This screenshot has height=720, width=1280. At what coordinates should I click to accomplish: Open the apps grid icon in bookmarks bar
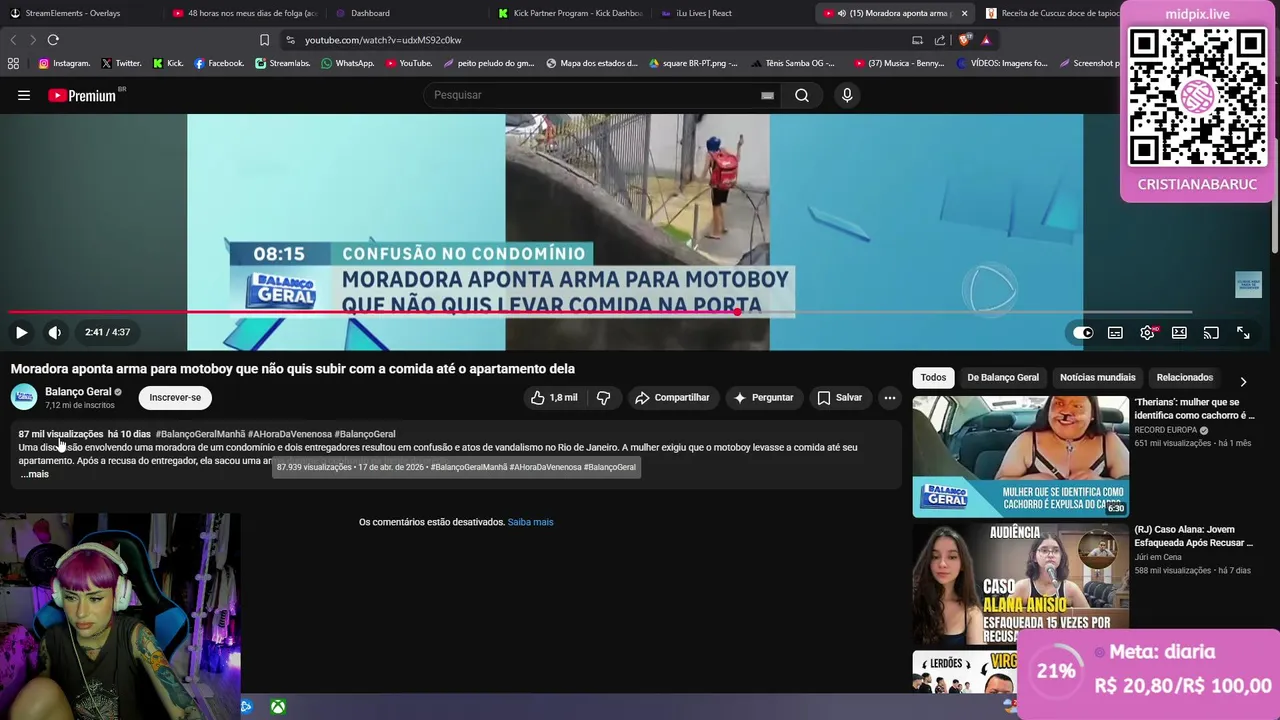pyautogui.click(x=13, y=63)
